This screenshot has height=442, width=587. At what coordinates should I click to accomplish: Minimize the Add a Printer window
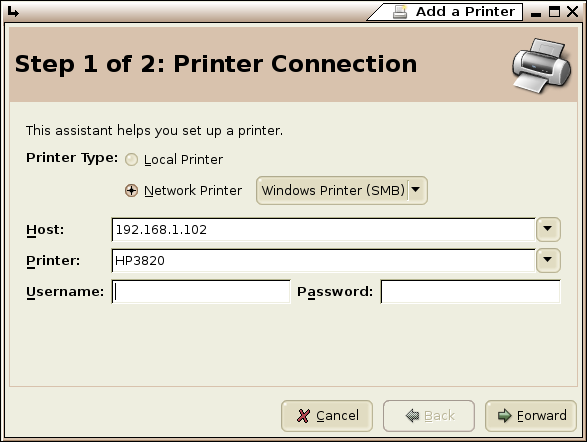tap(536, 12)
